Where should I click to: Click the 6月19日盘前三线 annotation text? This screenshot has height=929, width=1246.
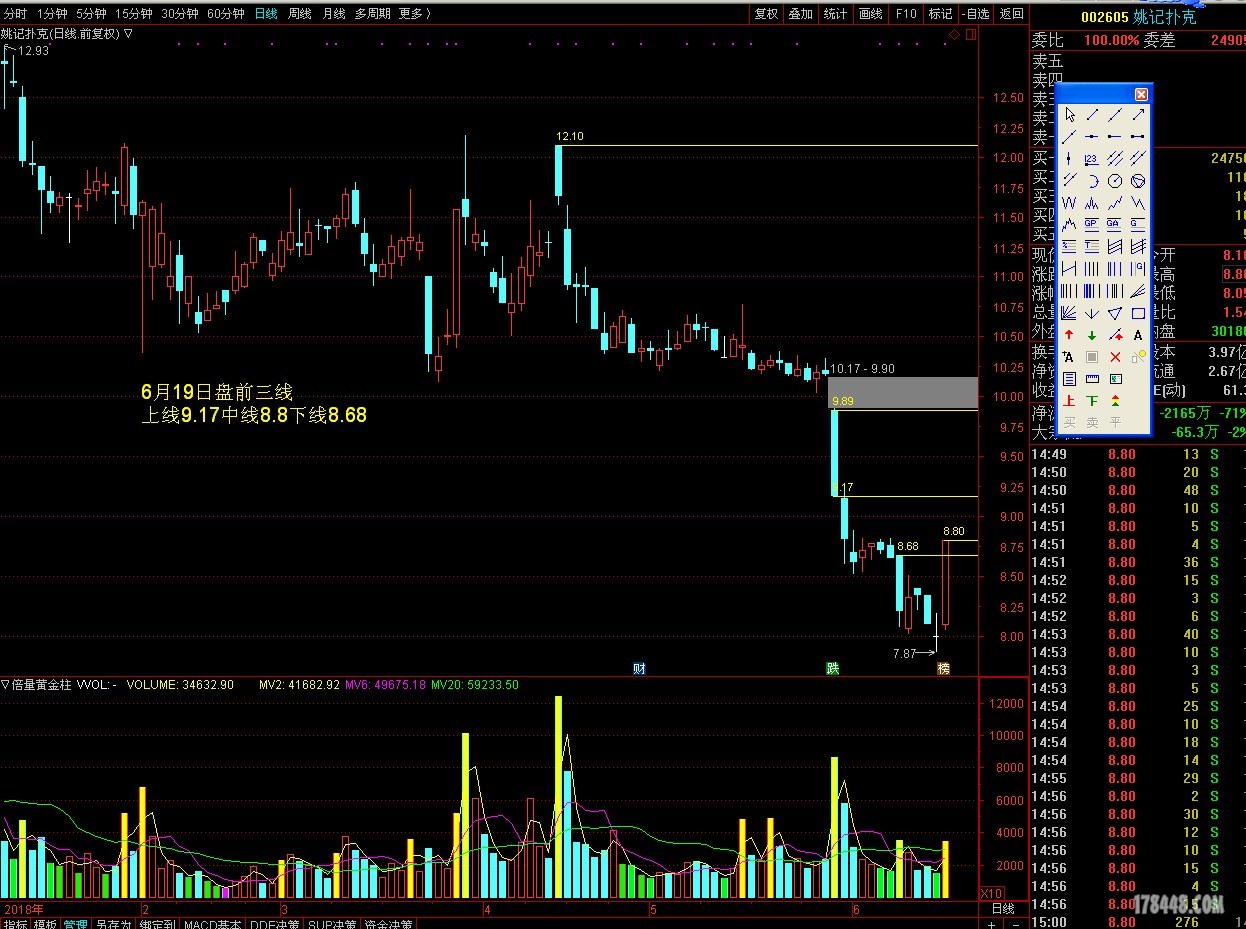(217, 393)
